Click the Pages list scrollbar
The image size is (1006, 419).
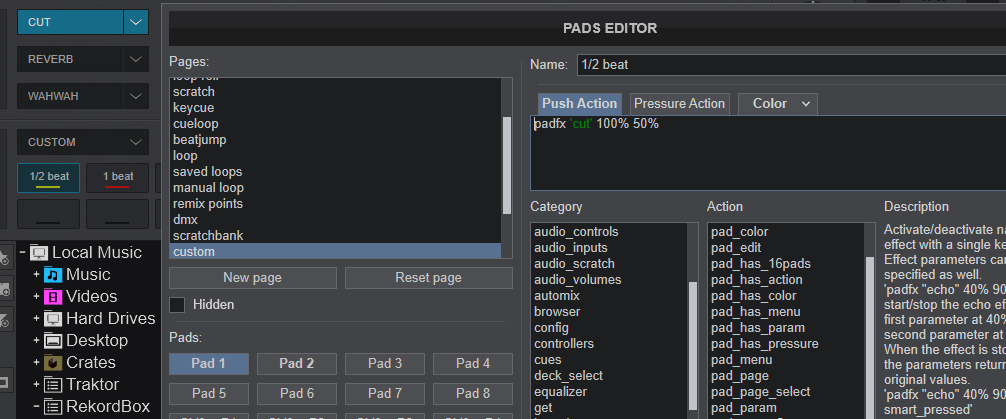tap(507, 165)
